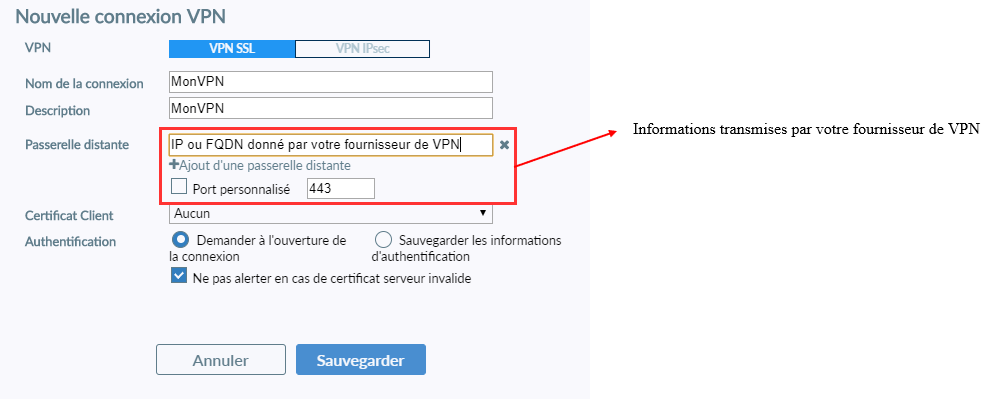Click the plus icon to add a gateway
The height and width of the screenshot is (399, 992).
(x=174, y=166)
